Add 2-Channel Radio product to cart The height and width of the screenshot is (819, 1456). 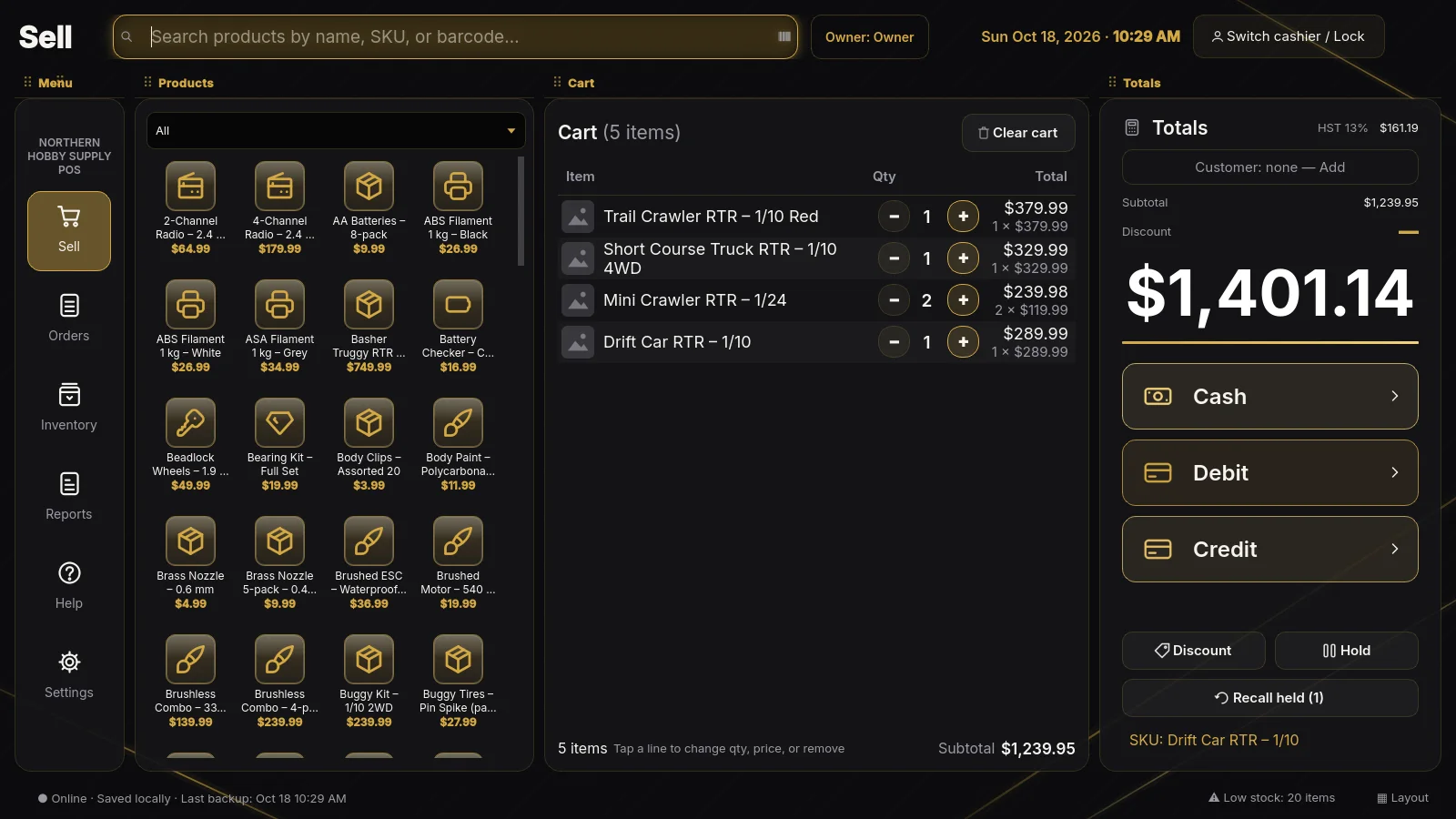coord(190,208)
